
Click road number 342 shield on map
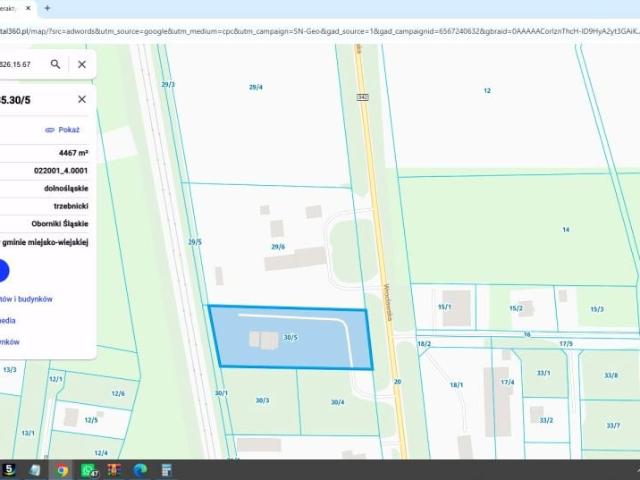tap(362, 97)
